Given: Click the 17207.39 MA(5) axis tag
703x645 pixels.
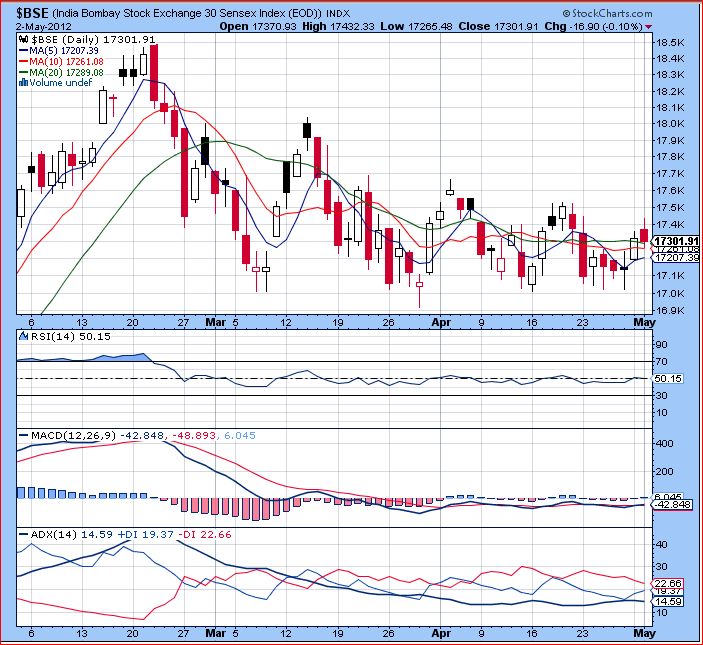Looking at the screenshot, I should click(675, 258).
